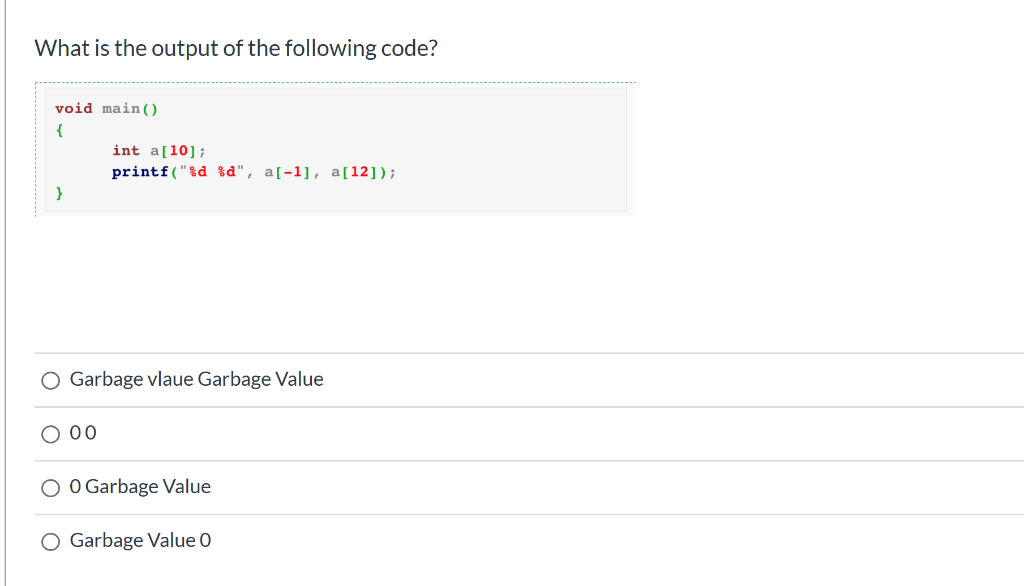This screenshot has height=586, width=1024.
Task: Mark the "Garbage Value 0" radio button
Action: tap(50, 542)
